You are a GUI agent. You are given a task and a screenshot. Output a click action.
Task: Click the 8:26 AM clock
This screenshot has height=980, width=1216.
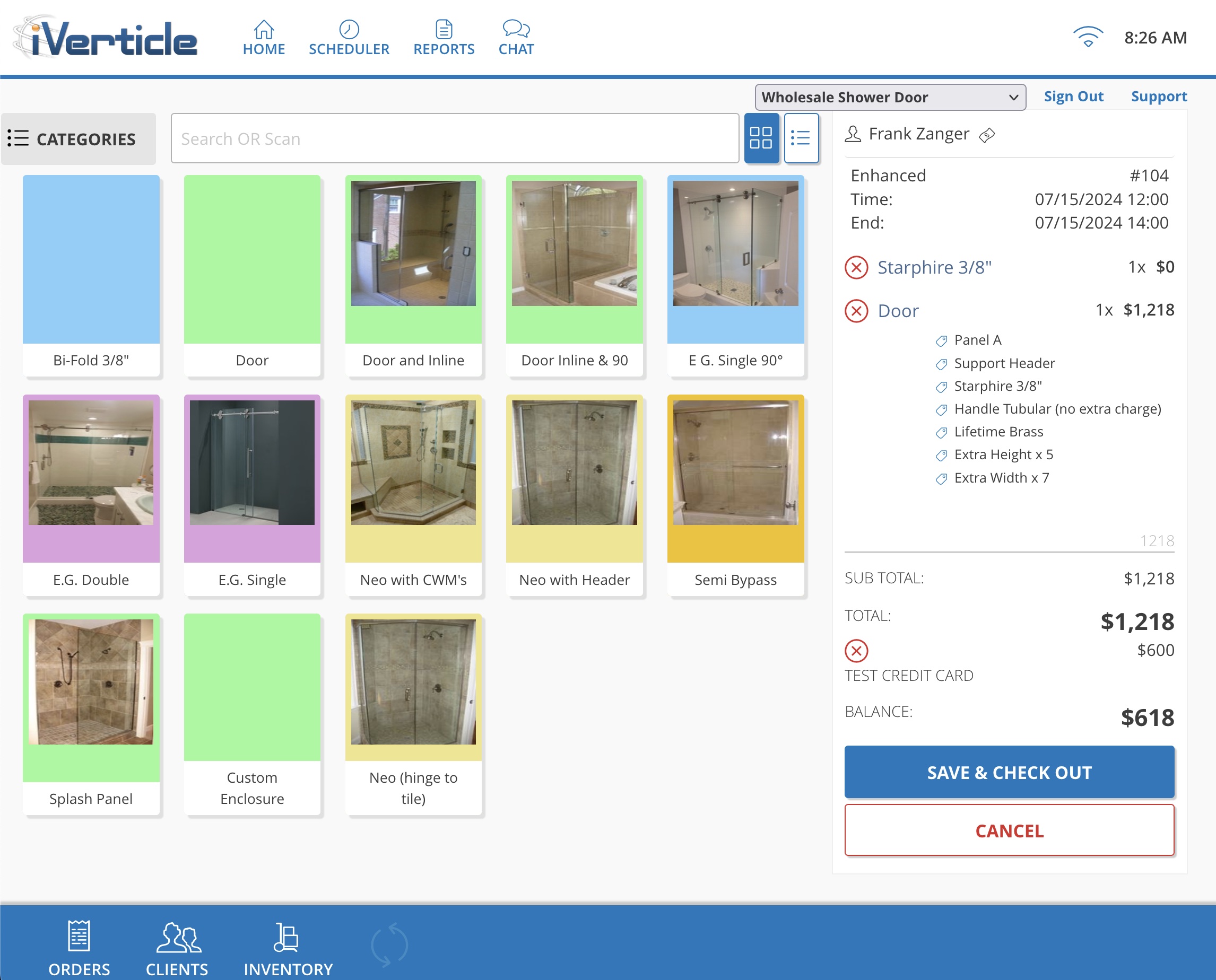pyautogui.click(x=1155, y=37)
